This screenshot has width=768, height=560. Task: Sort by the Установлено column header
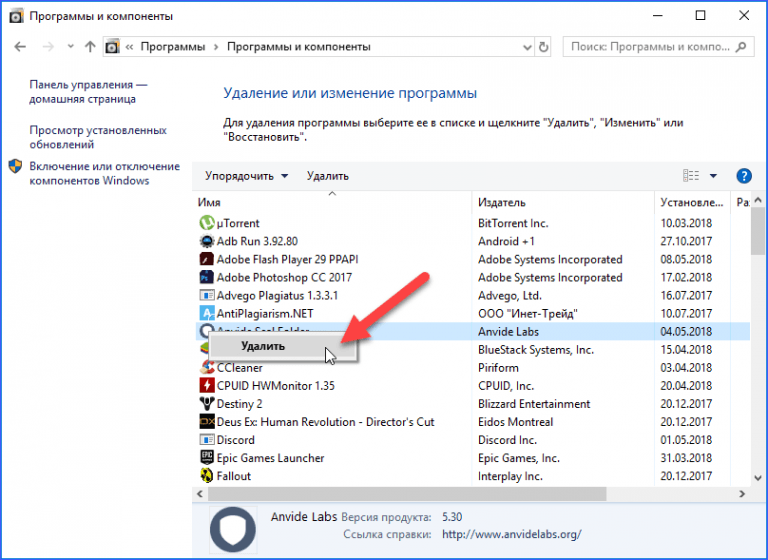click(x=692, y=202)
